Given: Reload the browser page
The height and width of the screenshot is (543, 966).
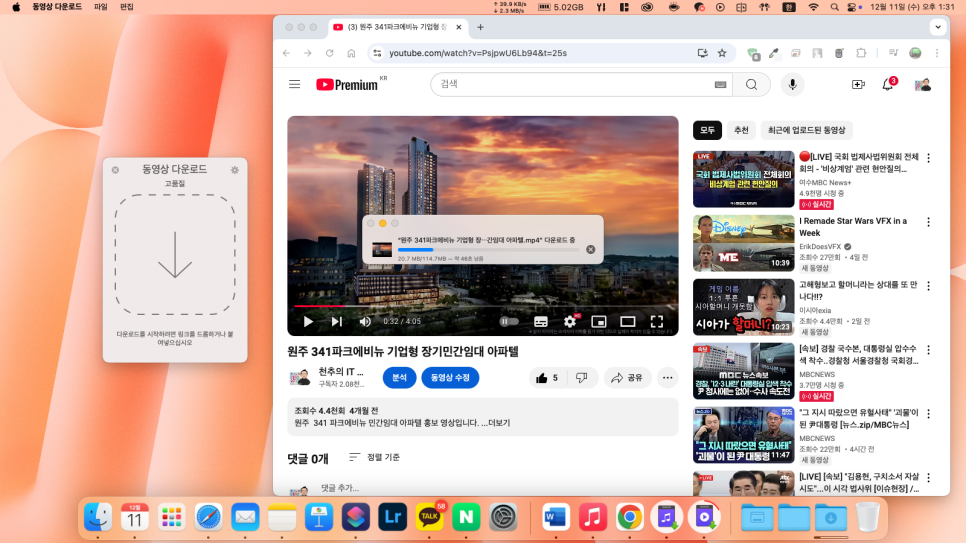Looking at the screenshot, I should pos(330,53).
